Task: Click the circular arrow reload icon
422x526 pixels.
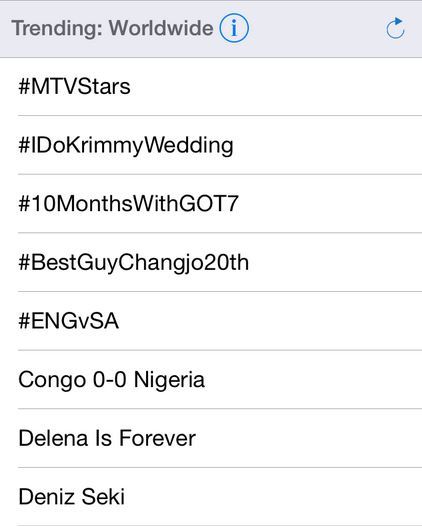Action: [395, 28]
